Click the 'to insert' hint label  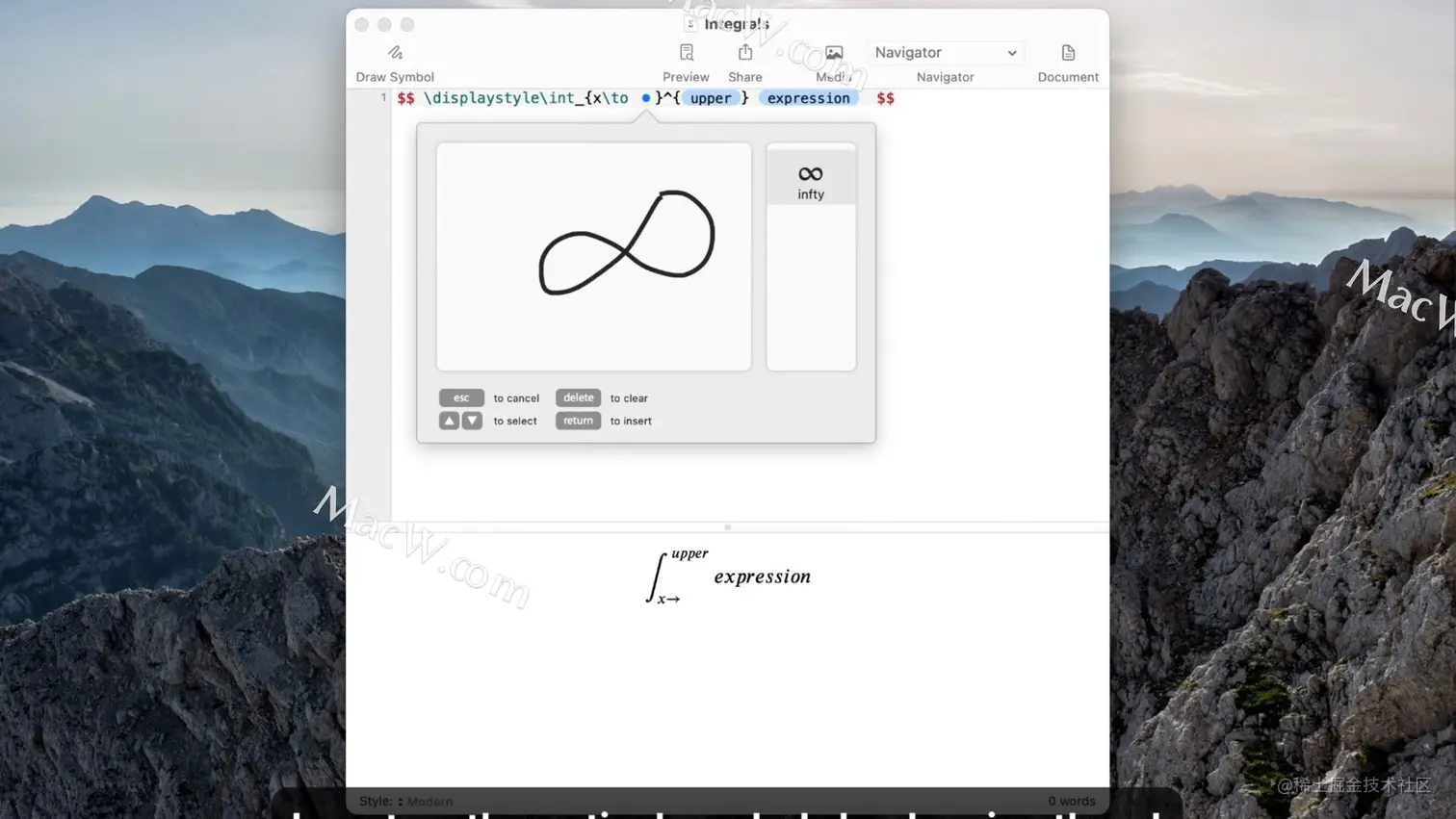point(631,422)
